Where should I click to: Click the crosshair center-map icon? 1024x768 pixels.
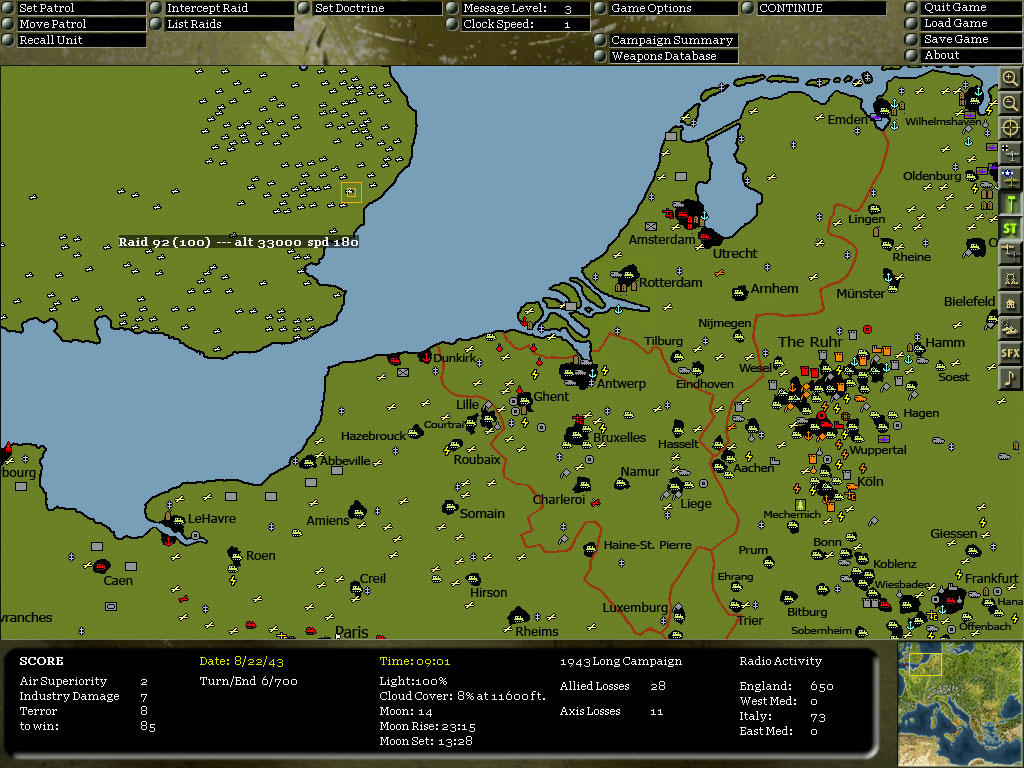1010,128
